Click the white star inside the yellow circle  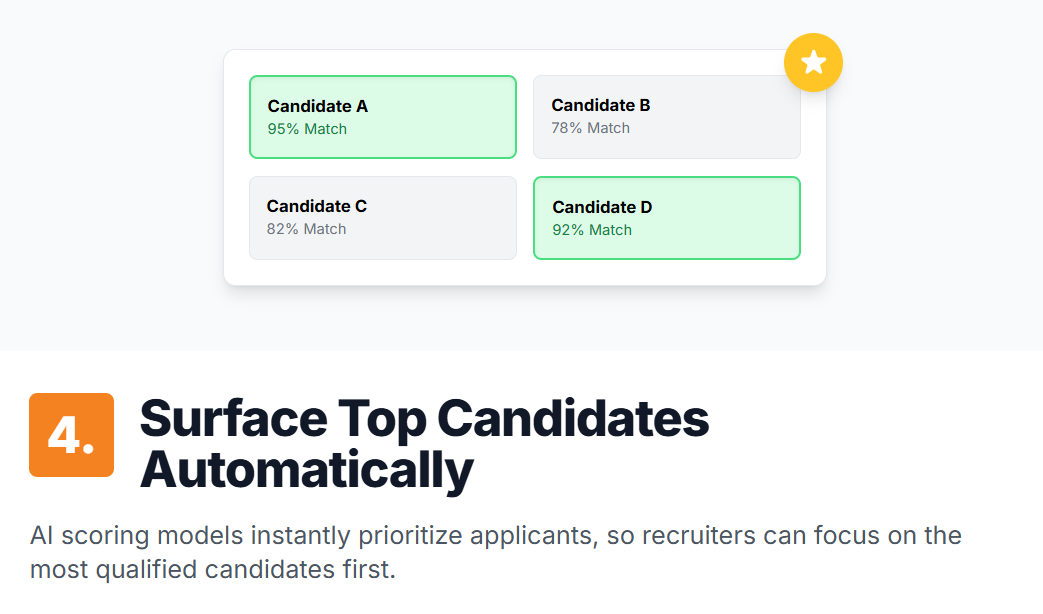click(813, 63)
